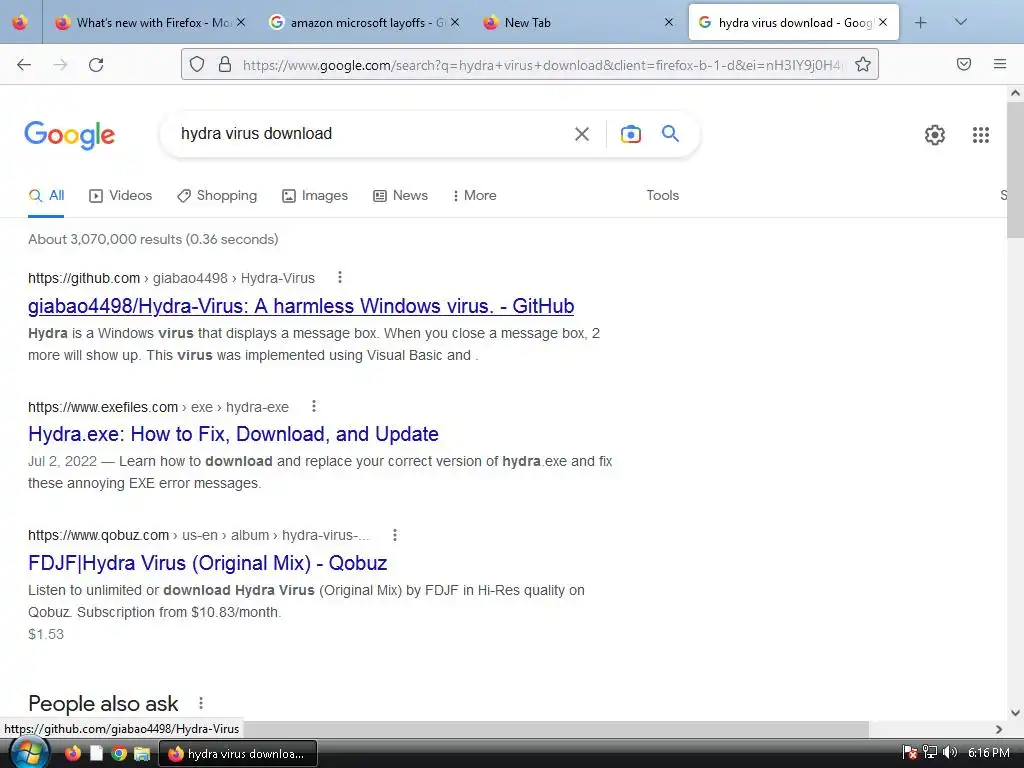The width and height of the screenshot is (1024, 768).
Task: Click the github.com breadcrumb URL
Action: [171, 278]
